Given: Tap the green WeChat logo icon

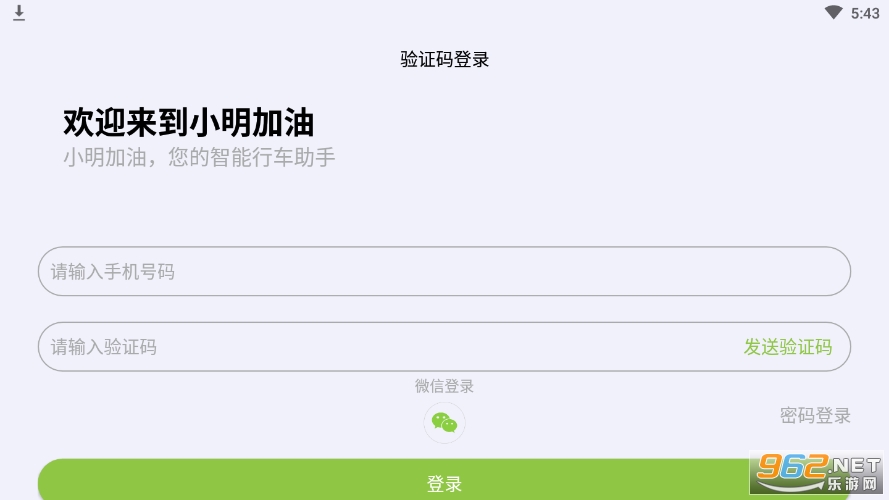Looking at the screenshot, I should pyautogui.click(x=444, y=423).
